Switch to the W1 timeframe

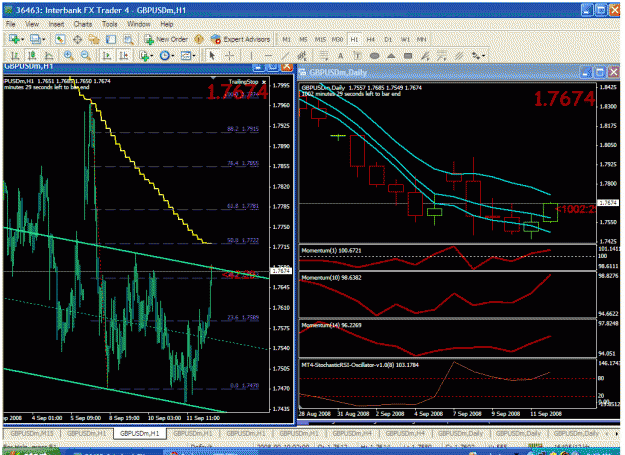[x=405, y=39]
